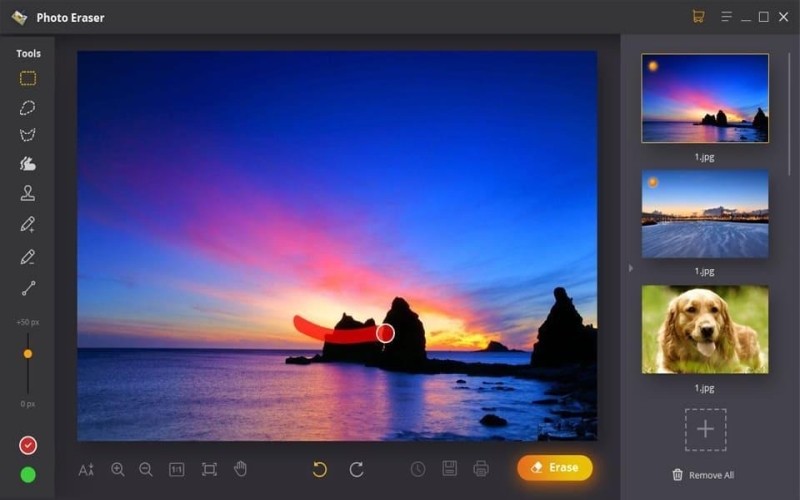The image size is (800, 500).
Task: Select the line tool
Action: click(x=29, y=288)
